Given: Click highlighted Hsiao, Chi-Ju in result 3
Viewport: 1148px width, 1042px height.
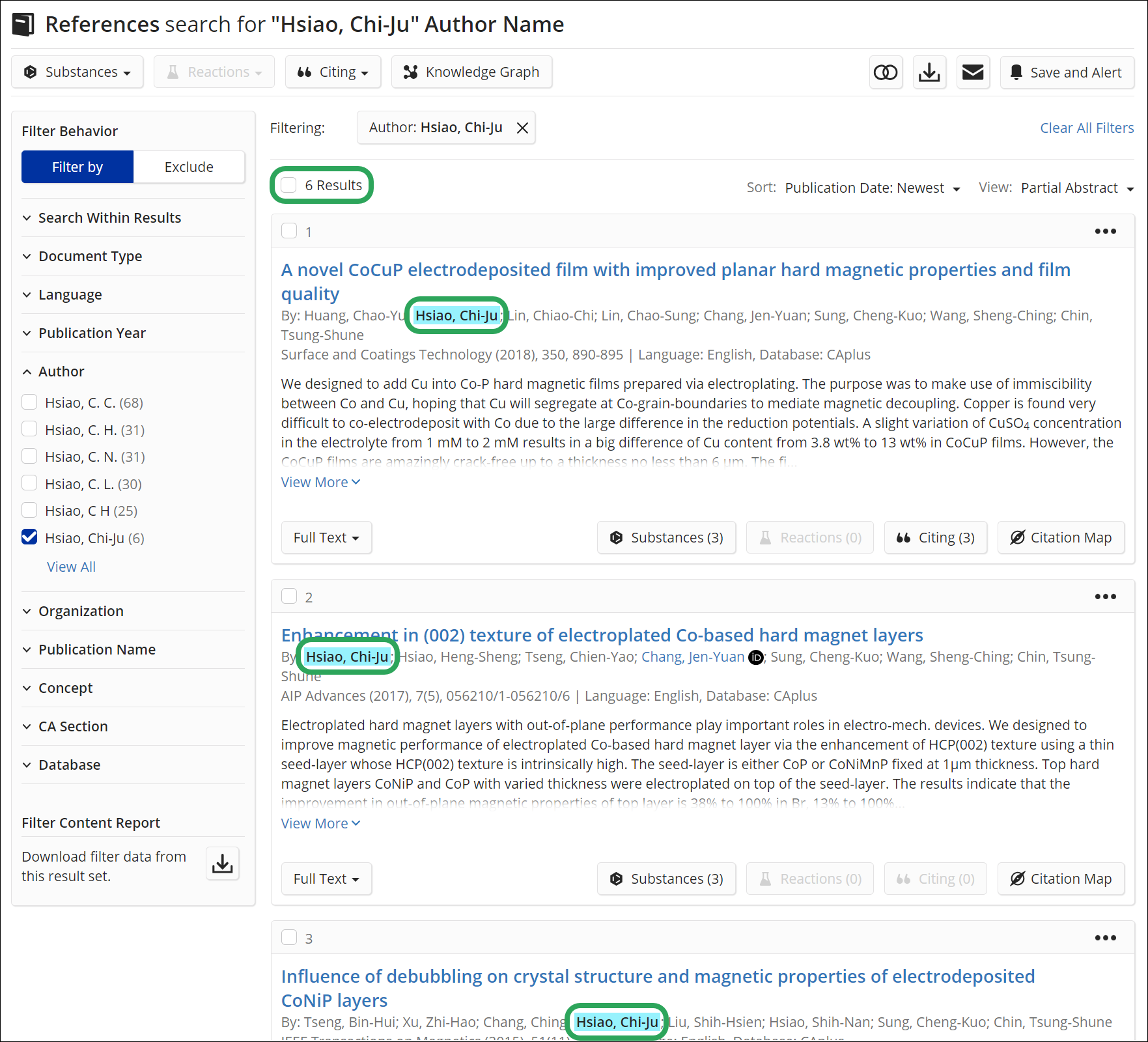Looking at the screenshot, I should [x=617, y=1022].
